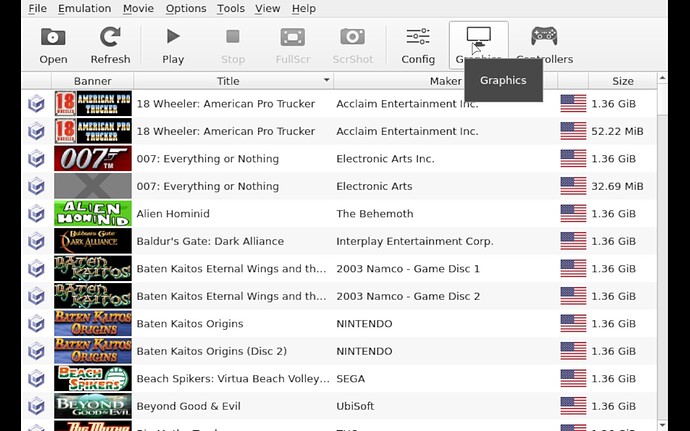Image resolution: width=690 pixels, height=431 pixels.
Task: Open the Graphics settings toolbar button
Action: (x=478, y=45)
